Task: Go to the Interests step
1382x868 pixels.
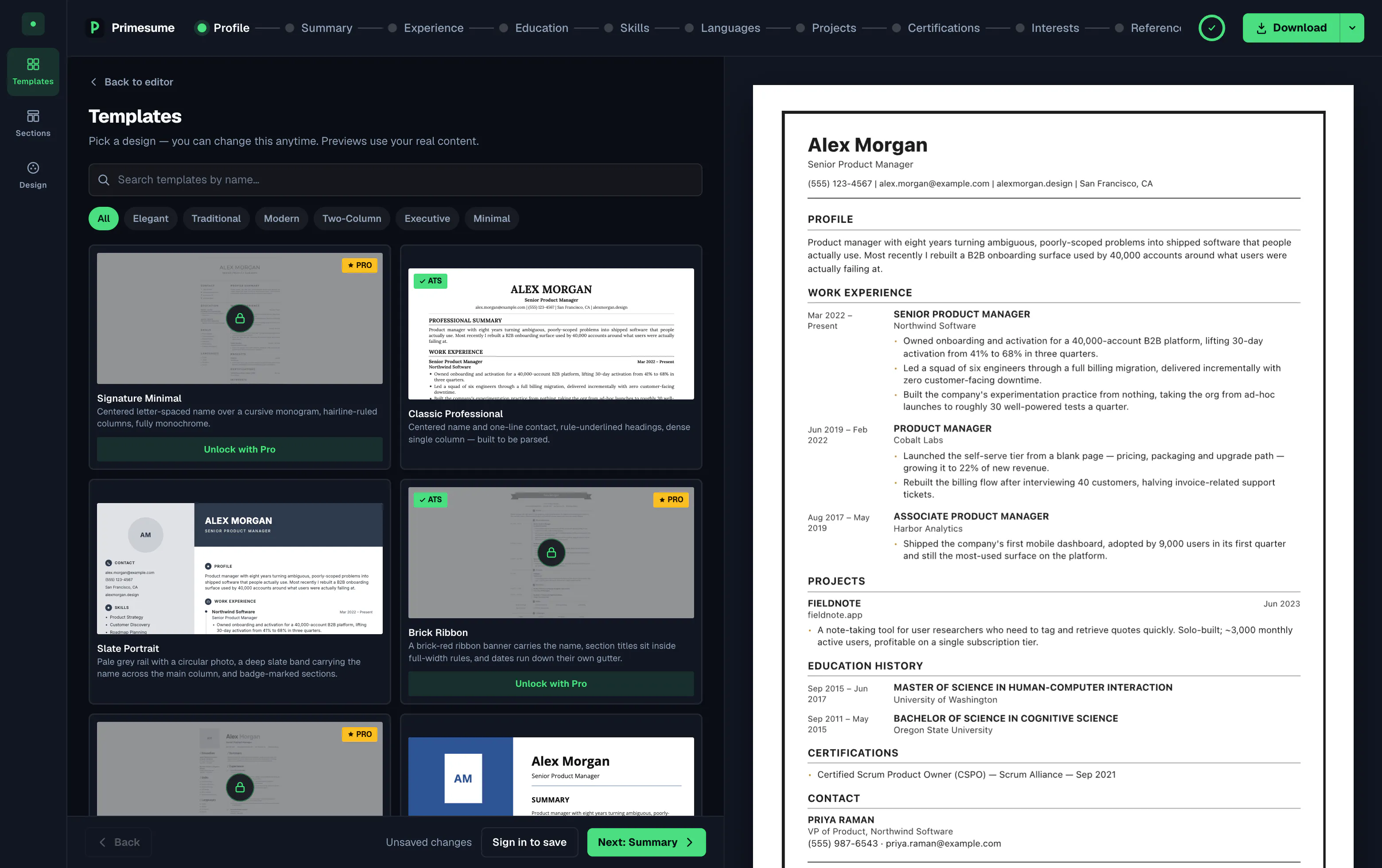Action: point(1047,27)
